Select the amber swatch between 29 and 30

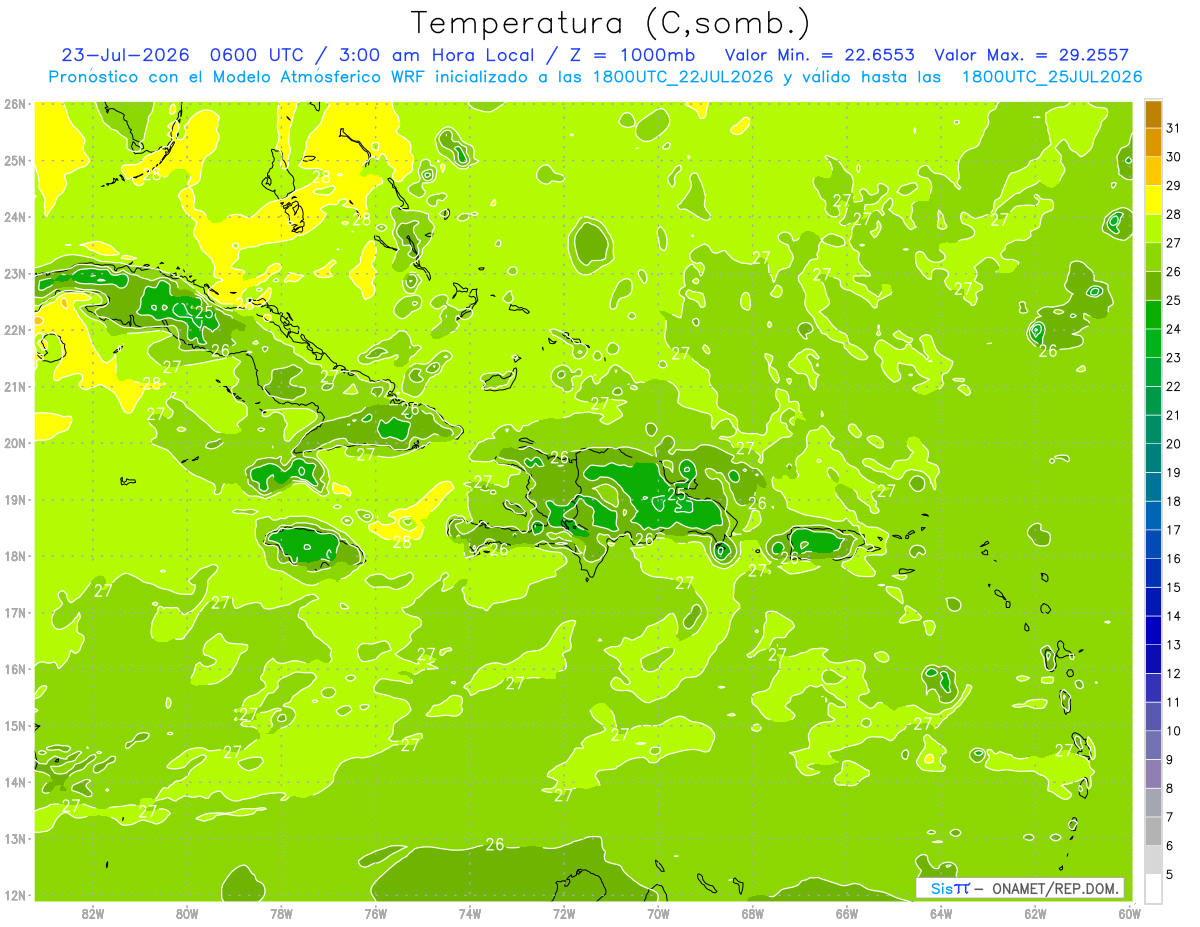coord(1153,172)
